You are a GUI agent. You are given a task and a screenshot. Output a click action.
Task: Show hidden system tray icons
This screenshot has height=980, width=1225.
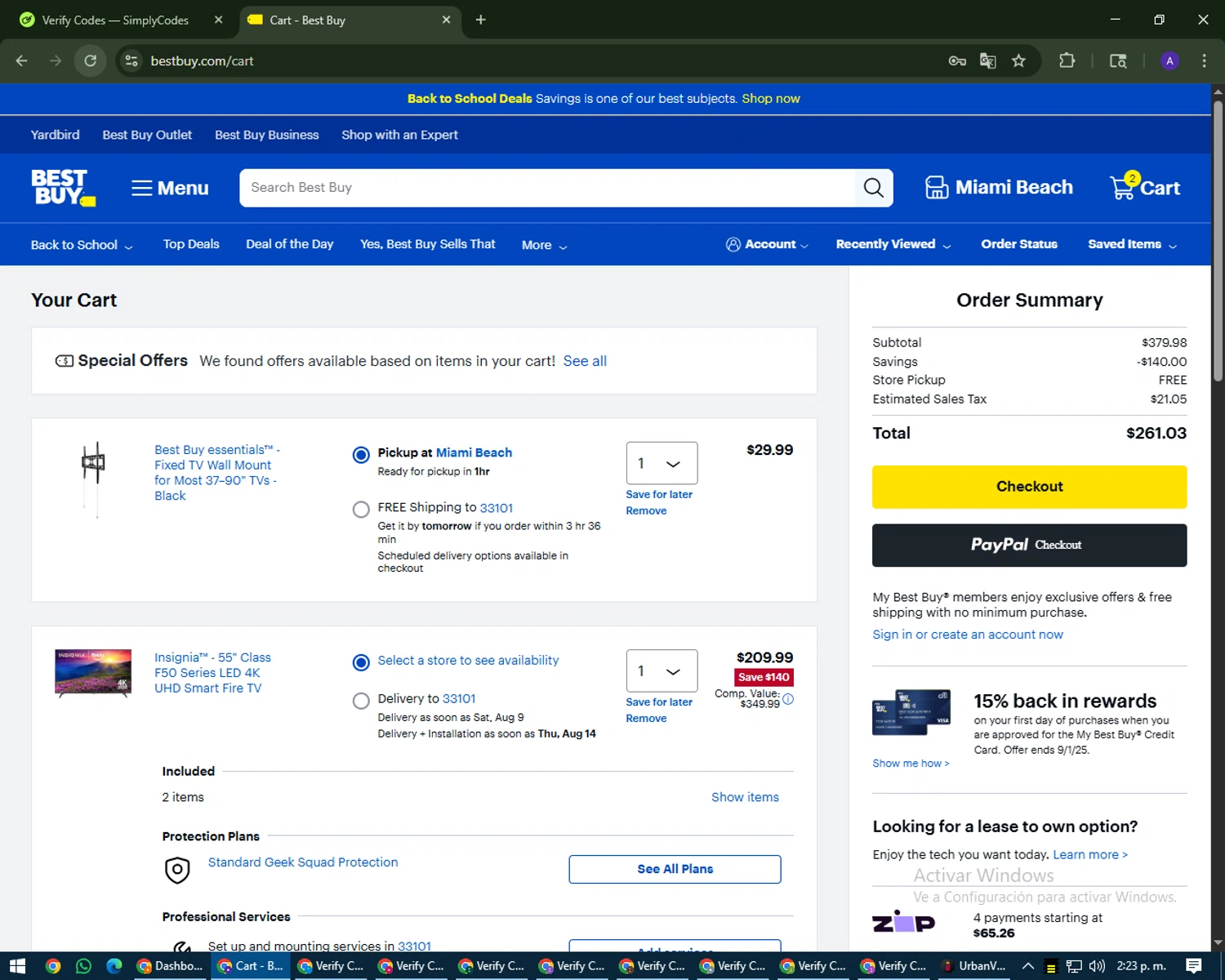pyautogui.click(x=1028, y=966)
